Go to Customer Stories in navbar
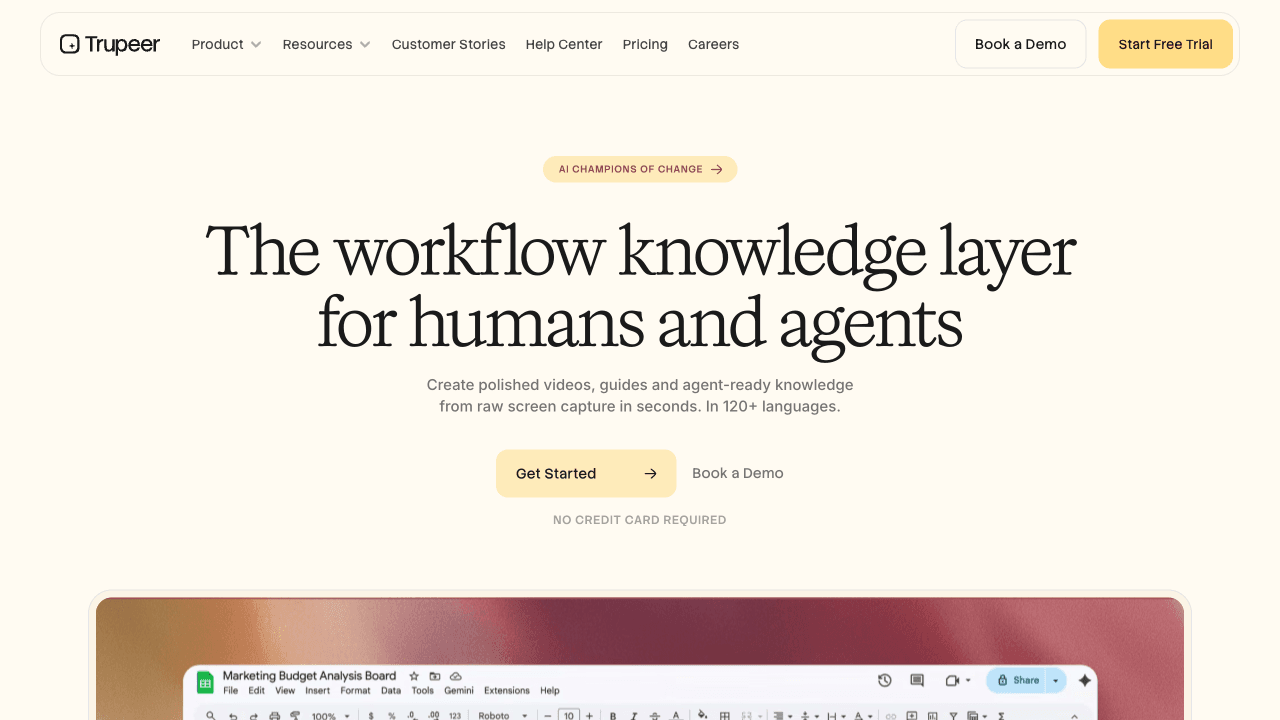1280x720 pixels. pos(449,44)
